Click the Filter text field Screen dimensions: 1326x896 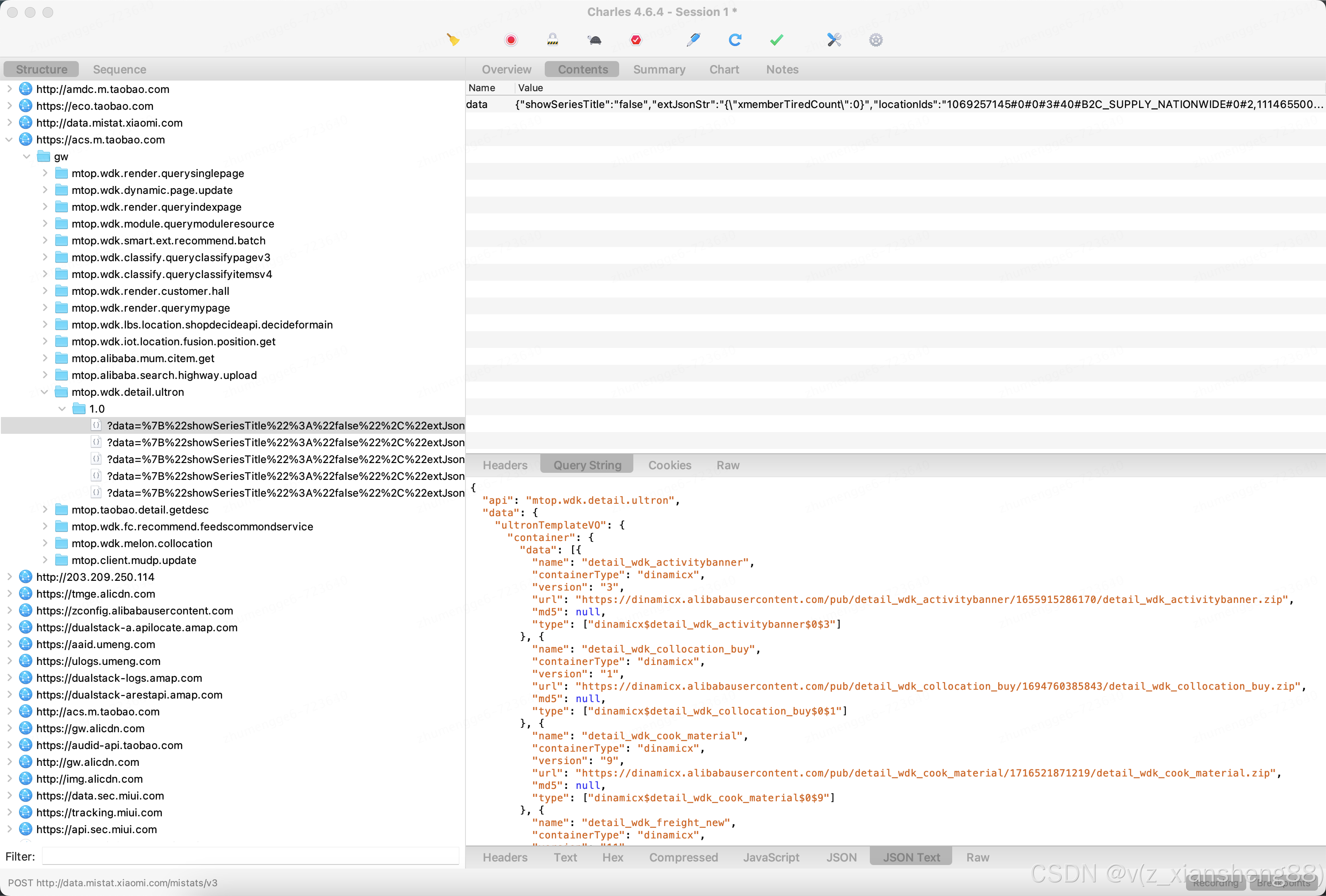pyautogui.click(x=250, y=856)
